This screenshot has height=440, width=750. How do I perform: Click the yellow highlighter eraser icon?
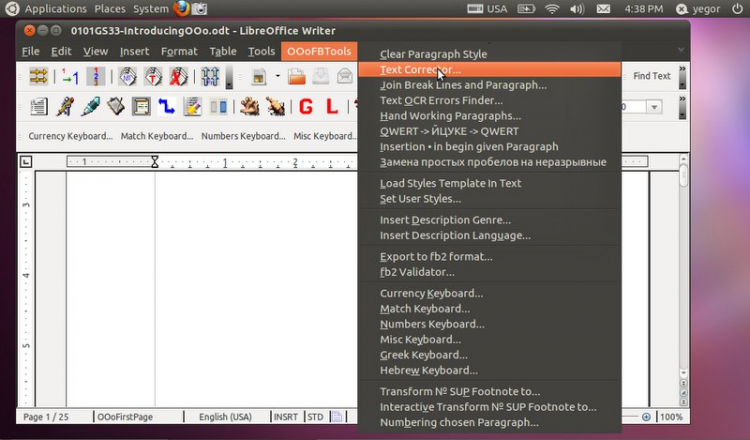pyautogui.click(x=192, y=107)
